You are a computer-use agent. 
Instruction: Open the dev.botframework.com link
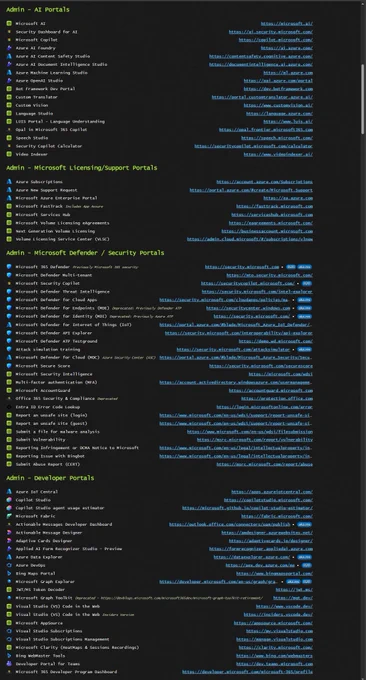tap(278, 89)
